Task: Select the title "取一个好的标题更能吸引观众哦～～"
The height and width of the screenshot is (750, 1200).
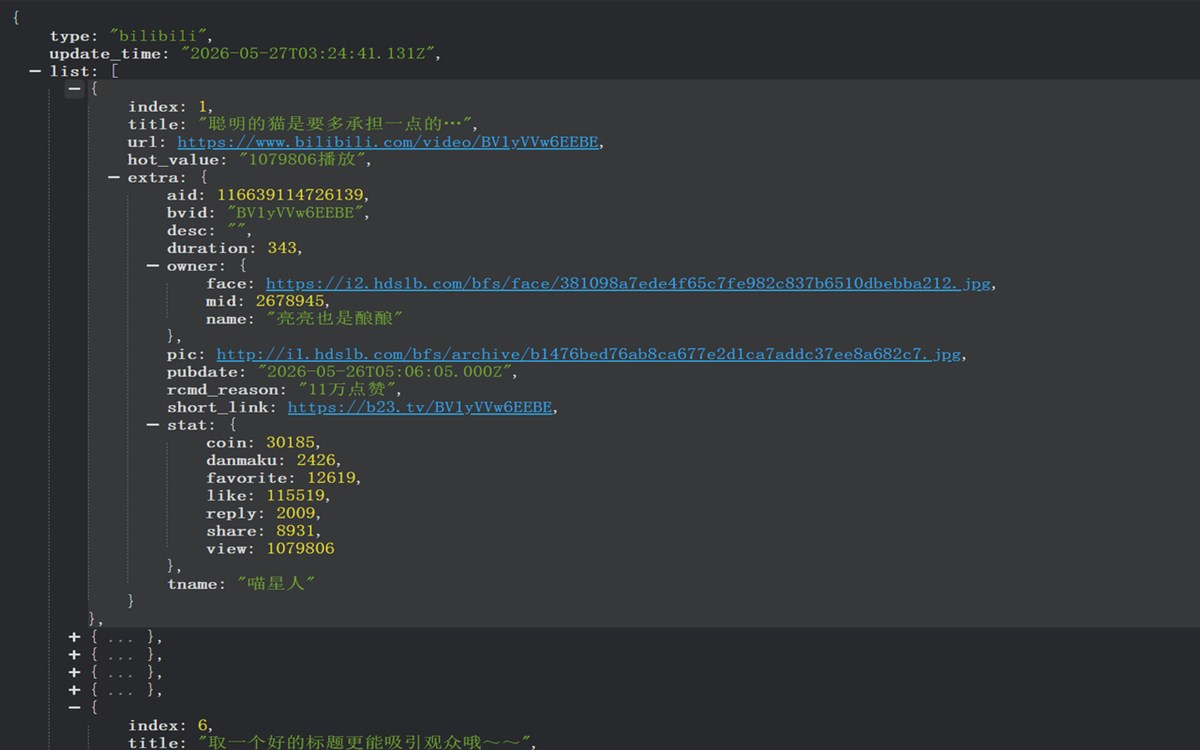Action: point(366,743)
